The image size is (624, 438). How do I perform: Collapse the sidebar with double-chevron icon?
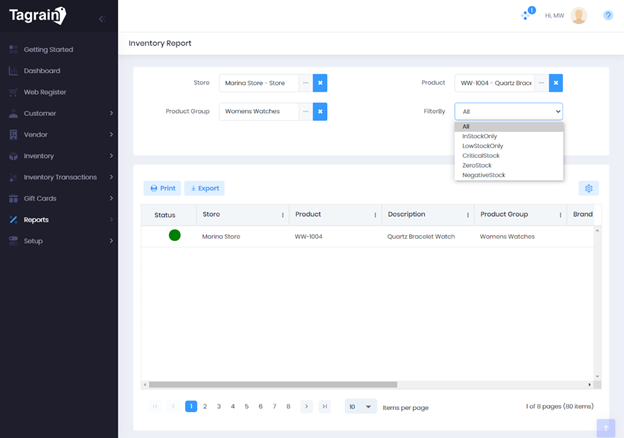point(102,19)
